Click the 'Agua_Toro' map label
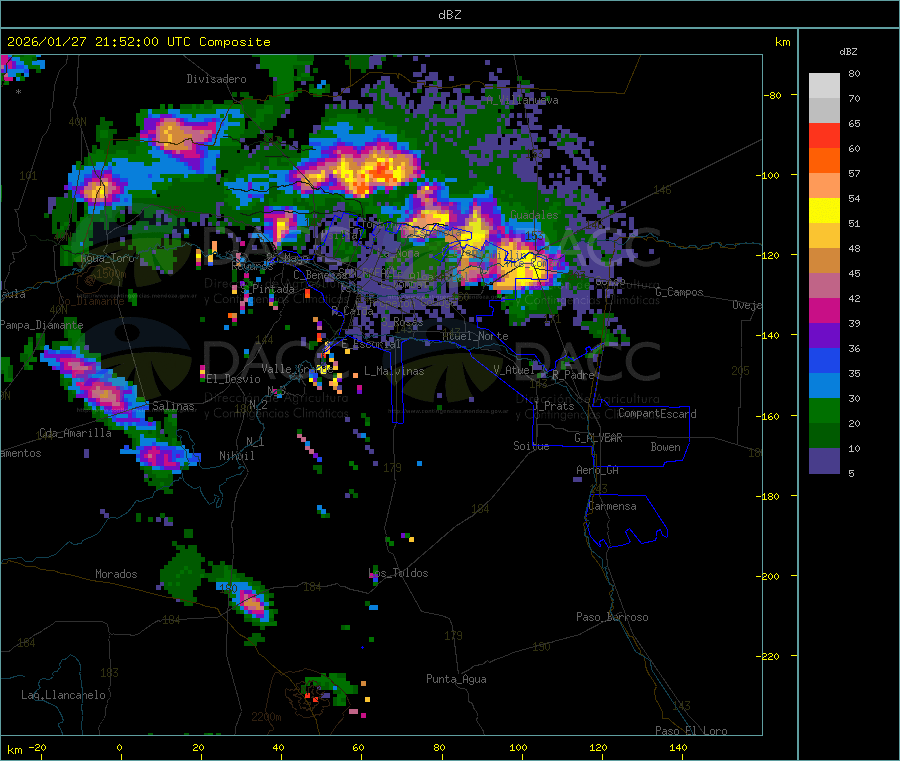The height and width of the screenshot is (761, 900). 107,258
